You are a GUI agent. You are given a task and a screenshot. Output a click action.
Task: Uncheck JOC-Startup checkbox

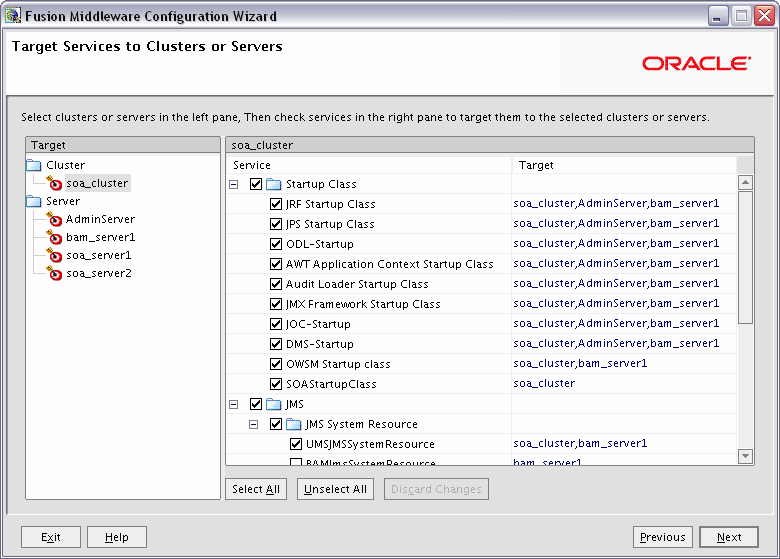click(x=276, y=324)
